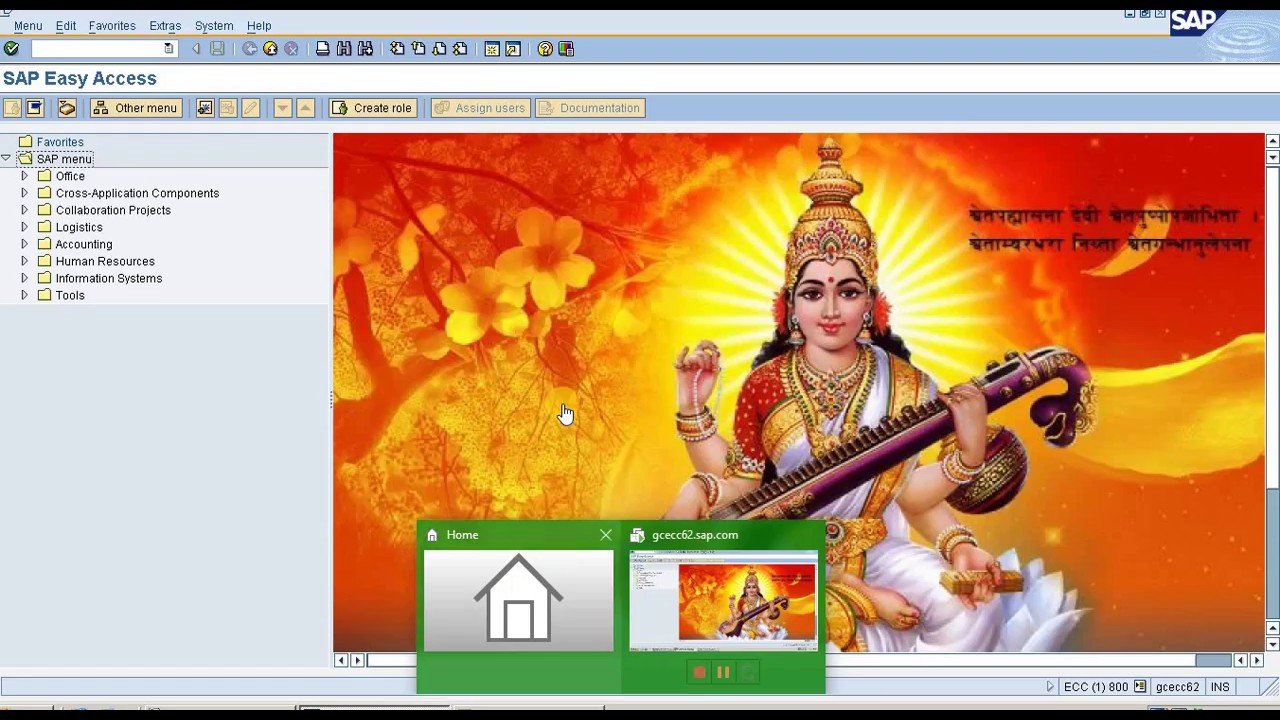Screen dimensions: 1280x720
Task: Click the Next Page icon
Action: click(x=439, y=49)
